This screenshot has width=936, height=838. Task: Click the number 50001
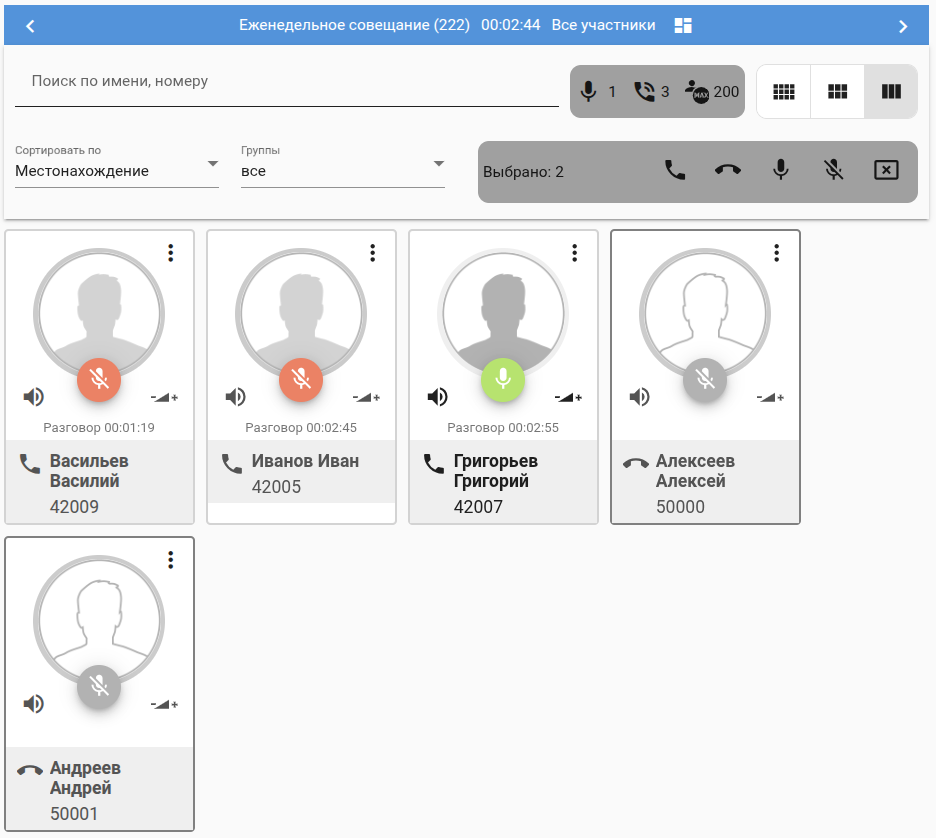click(x=73, y=814)
